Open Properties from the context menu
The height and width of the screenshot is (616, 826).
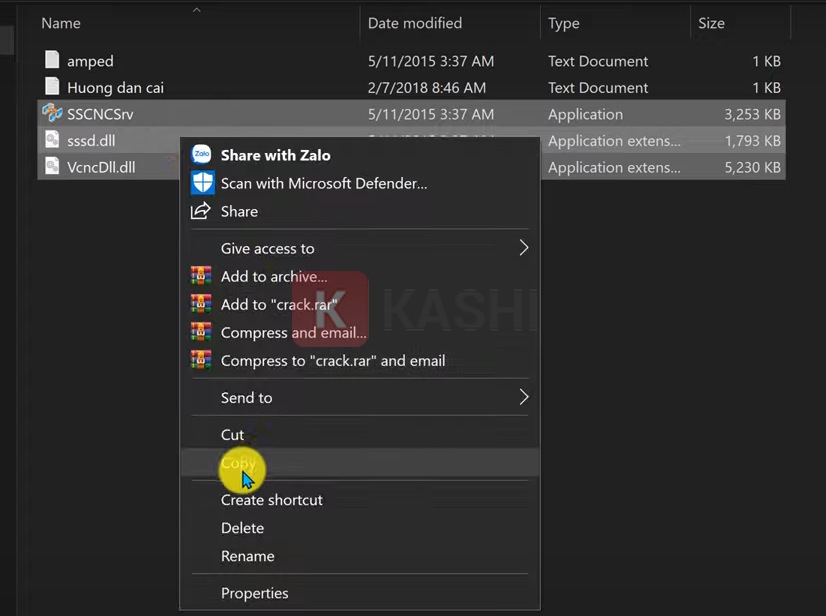[254, 592]
